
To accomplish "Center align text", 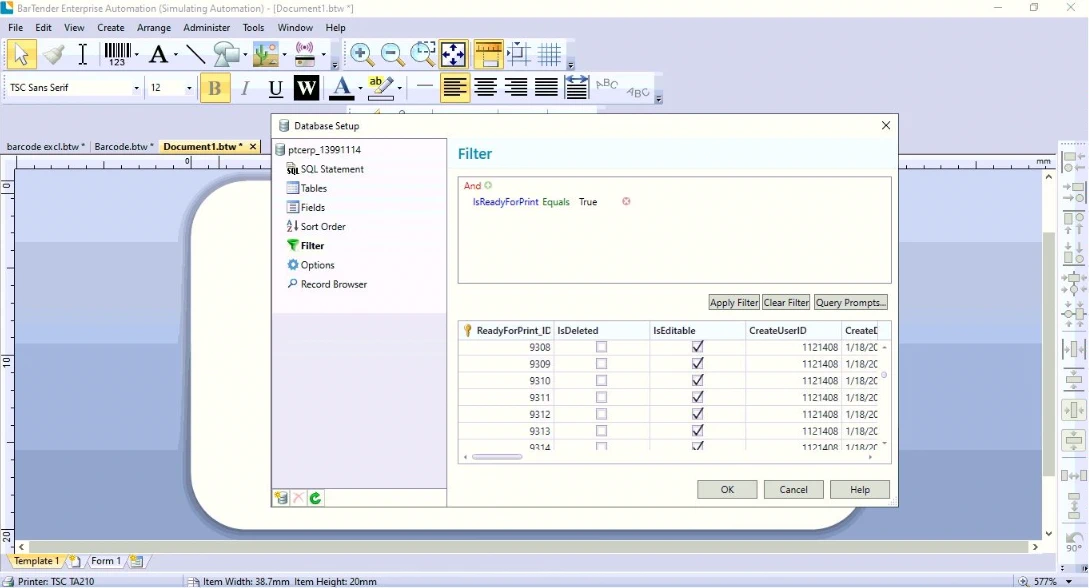I will [x=485, y=88].
